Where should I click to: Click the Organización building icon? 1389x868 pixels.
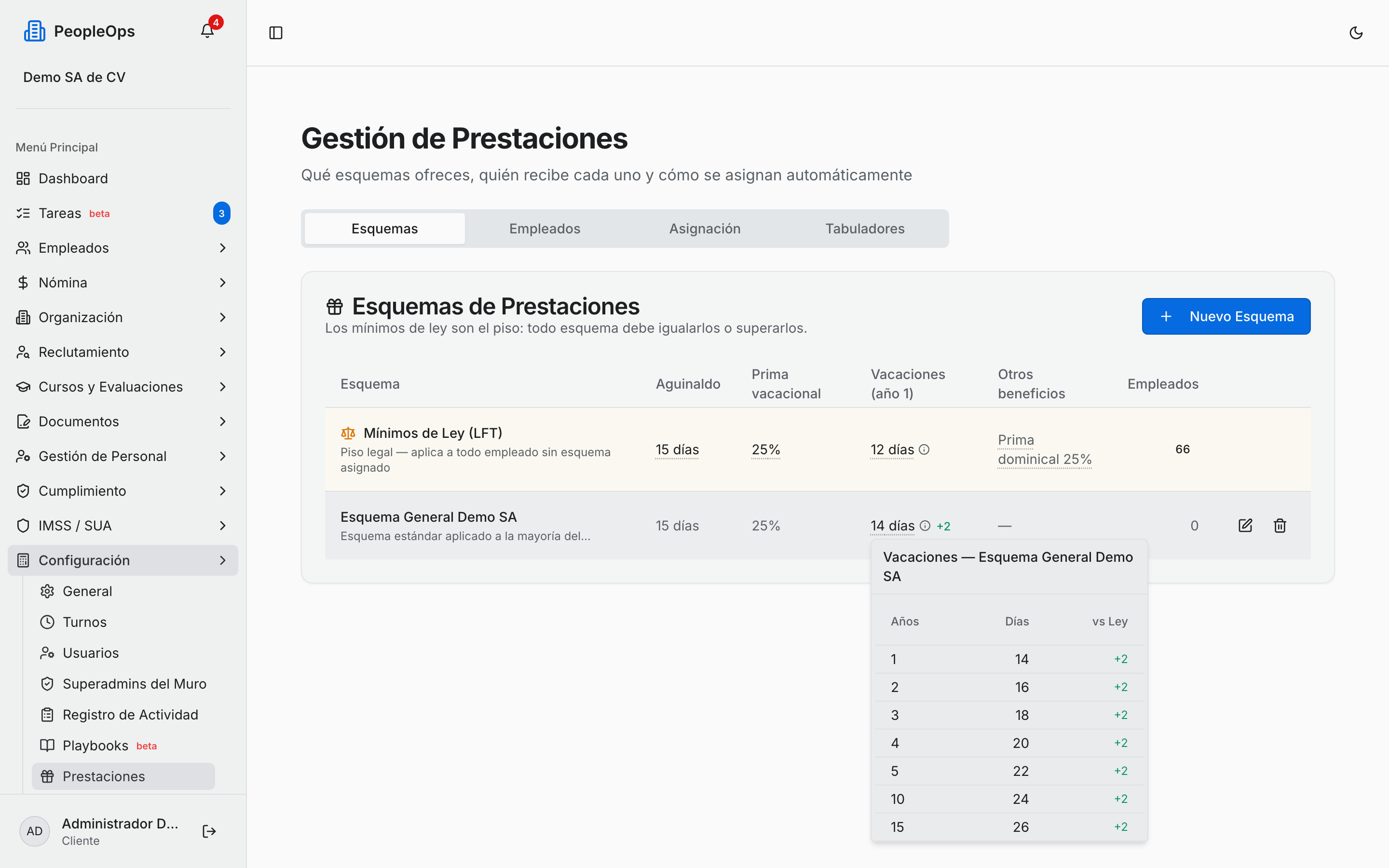(23, 317)
